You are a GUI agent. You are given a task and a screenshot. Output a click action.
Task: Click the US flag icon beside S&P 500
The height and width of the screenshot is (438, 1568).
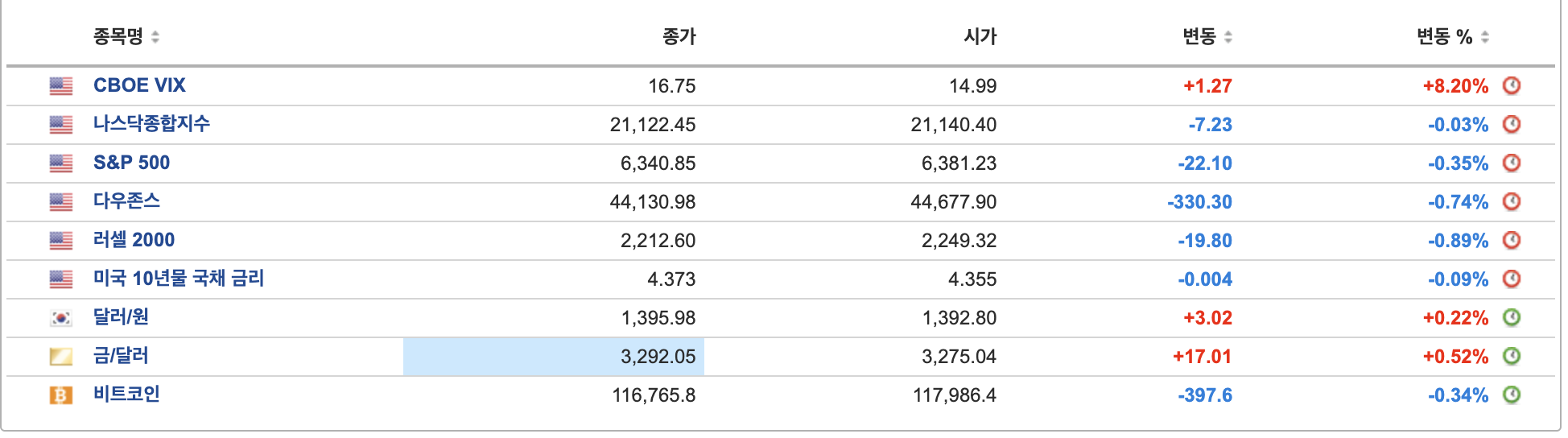click(x=61, y=163)
